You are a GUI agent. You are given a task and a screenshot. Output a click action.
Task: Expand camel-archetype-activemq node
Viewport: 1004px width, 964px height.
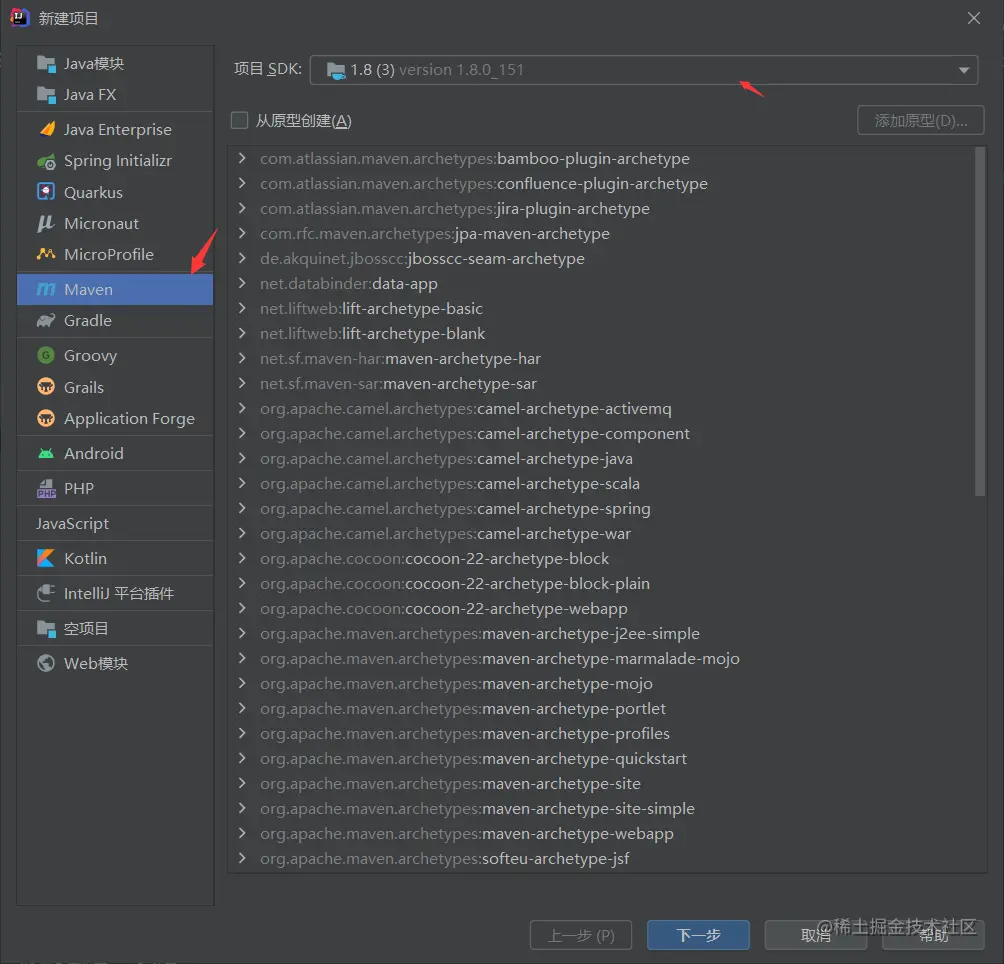click(x=242, y=408)
